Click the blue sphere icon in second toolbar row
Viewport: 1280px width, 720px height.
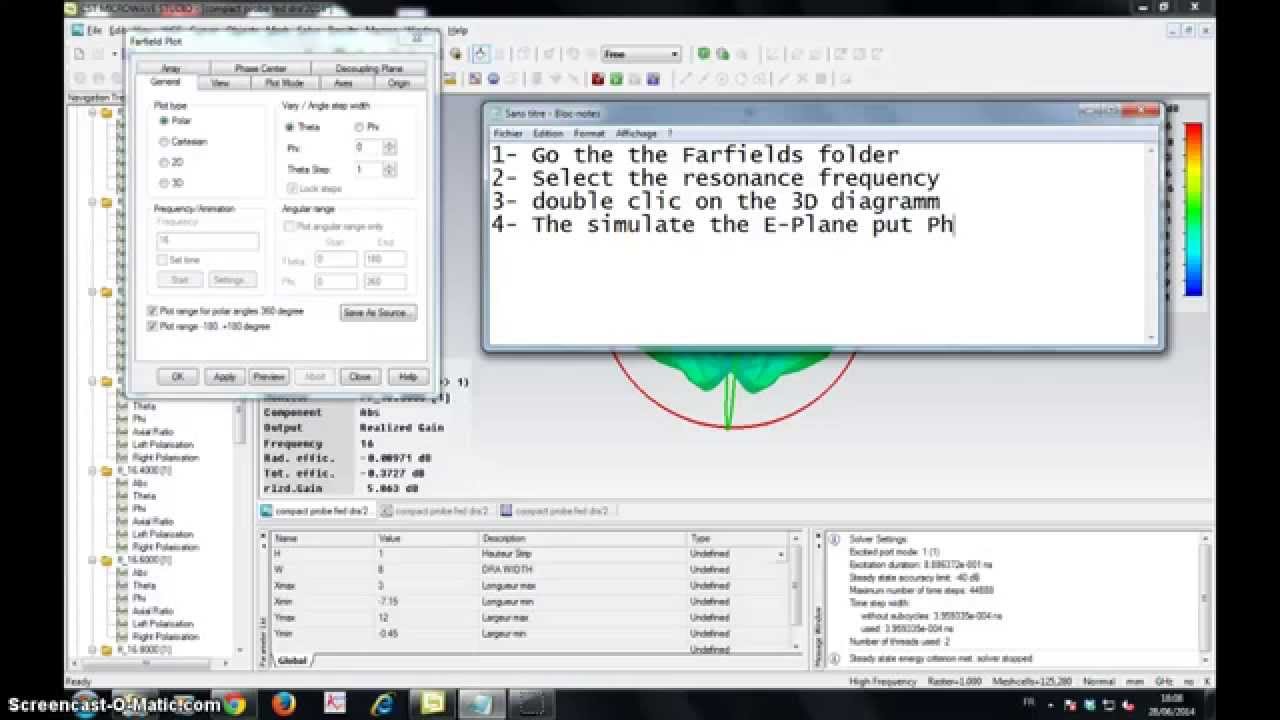[x=494, y=79]
